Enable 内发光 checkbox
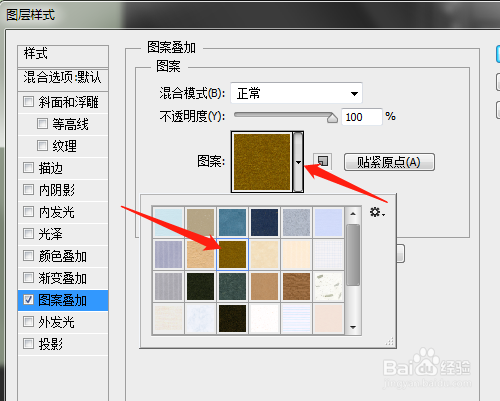500x401 pixels. point(28,212)
